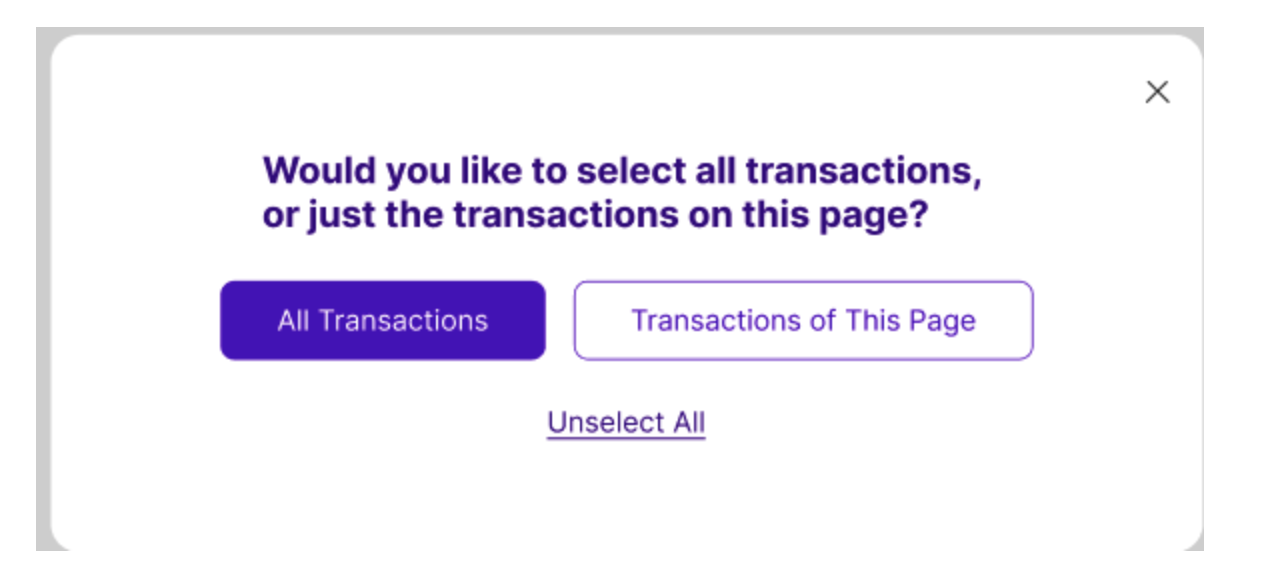The height and width of the screenshot is (582, 1280).
Task: Click the dialog heading question text
Action: pyautogui.click(x=621, y=193)
